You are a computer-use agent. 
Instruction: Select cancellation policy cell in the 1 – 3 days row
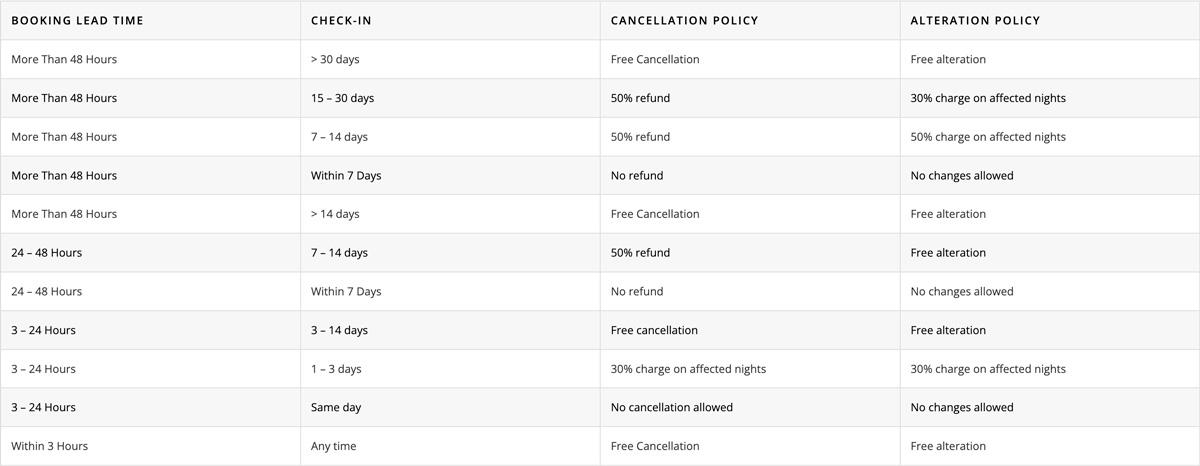(688, 369)
